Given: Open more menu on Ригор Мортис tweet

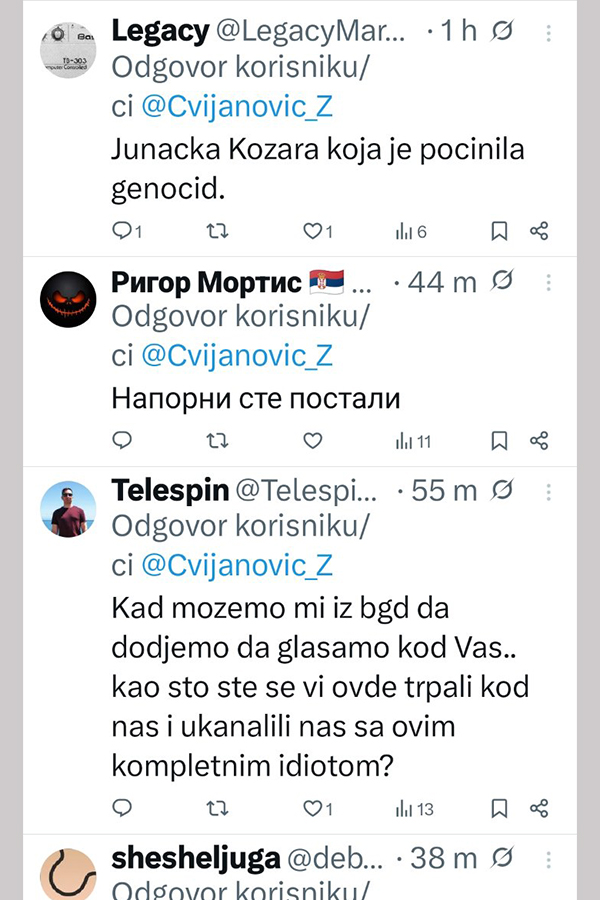Looking at the screenshot, I should [x=548, y=283].
